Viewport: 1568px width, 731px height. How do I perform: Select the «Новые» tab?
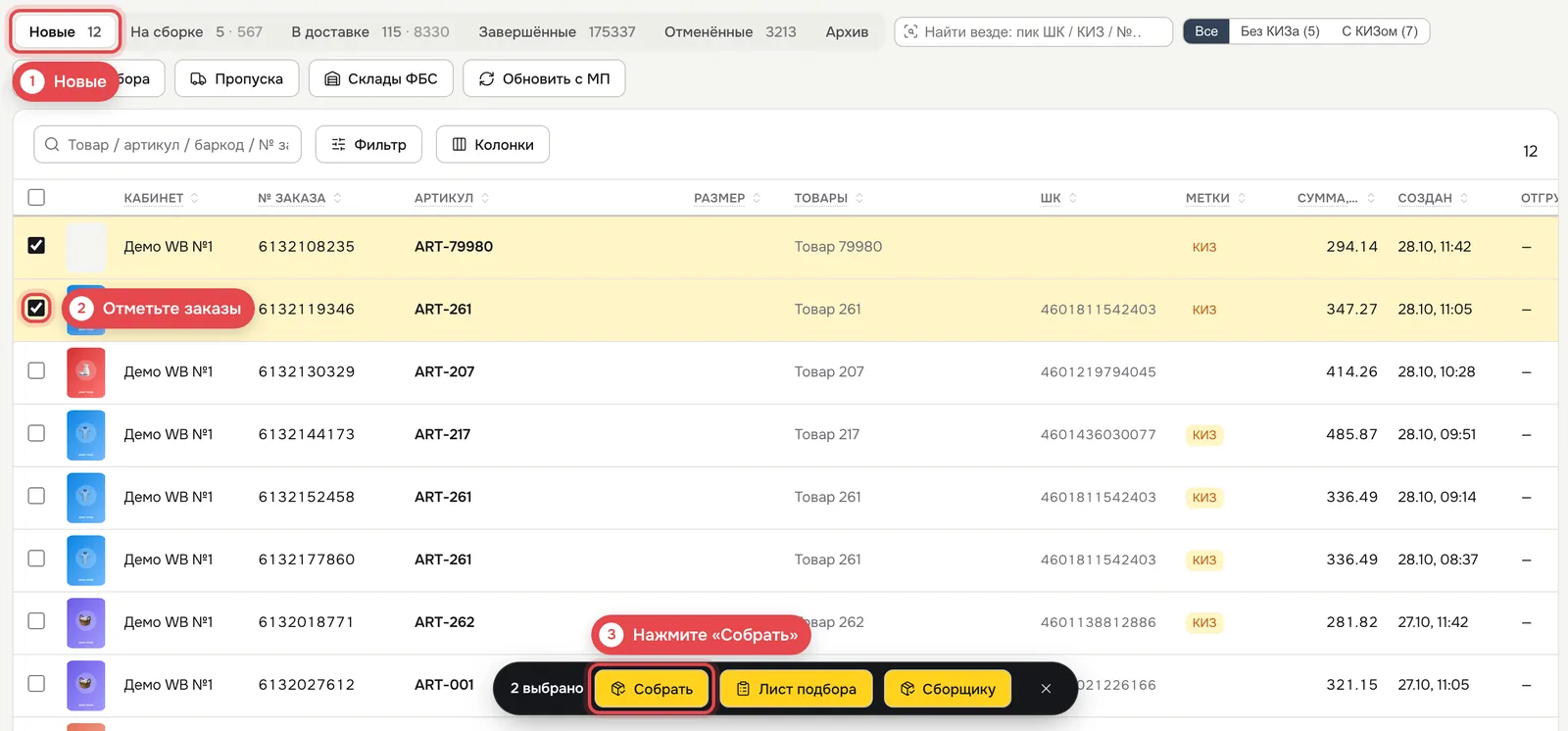[x=66, y=31]
